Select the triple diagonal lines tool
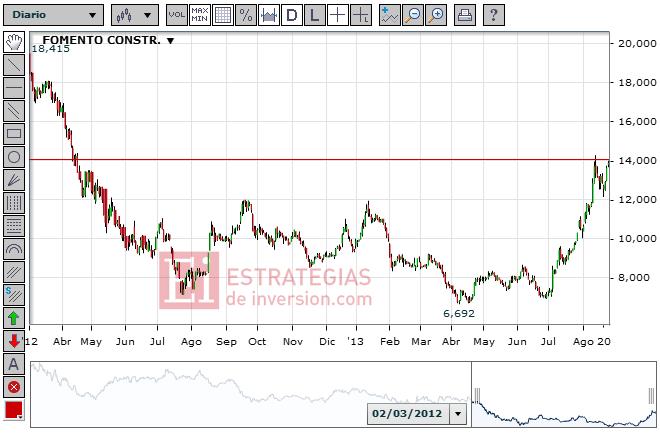This screenshot has width=660, height=433. [x=14, y=272]
